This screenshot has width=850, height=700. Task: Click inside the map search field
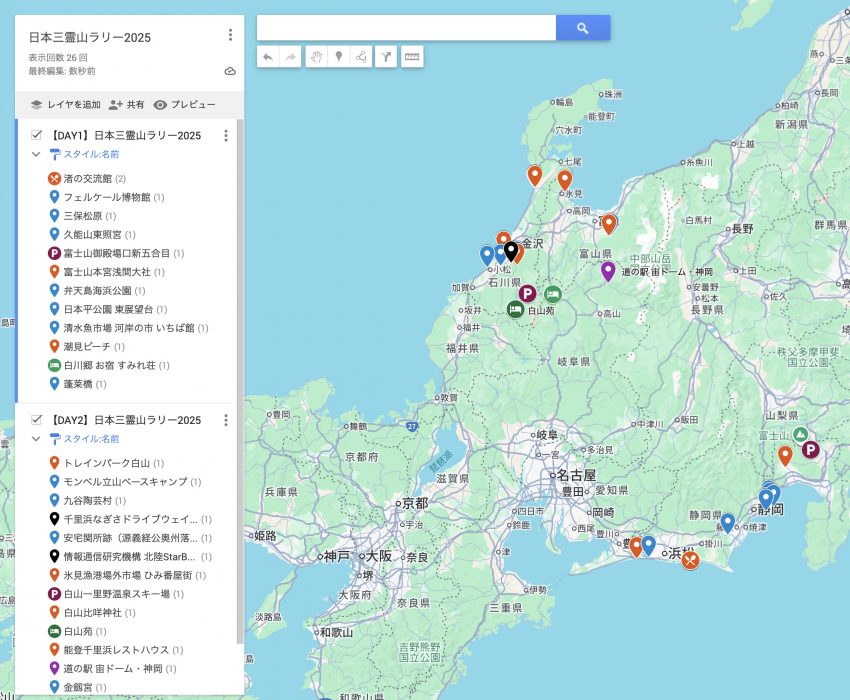click(406, 28)
